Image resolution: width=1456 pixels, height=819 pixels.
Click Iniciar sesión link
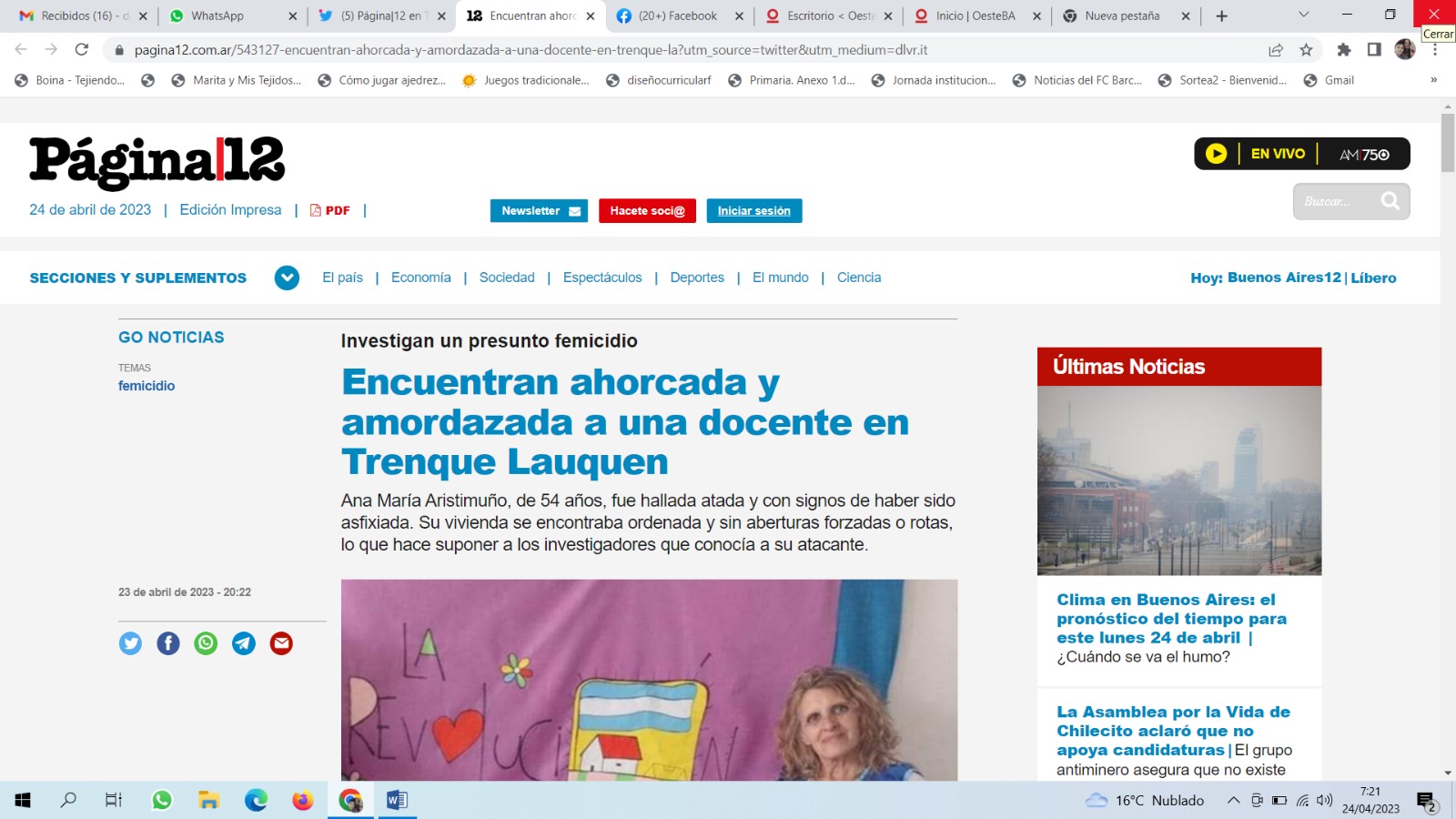(x=753, y=210)
